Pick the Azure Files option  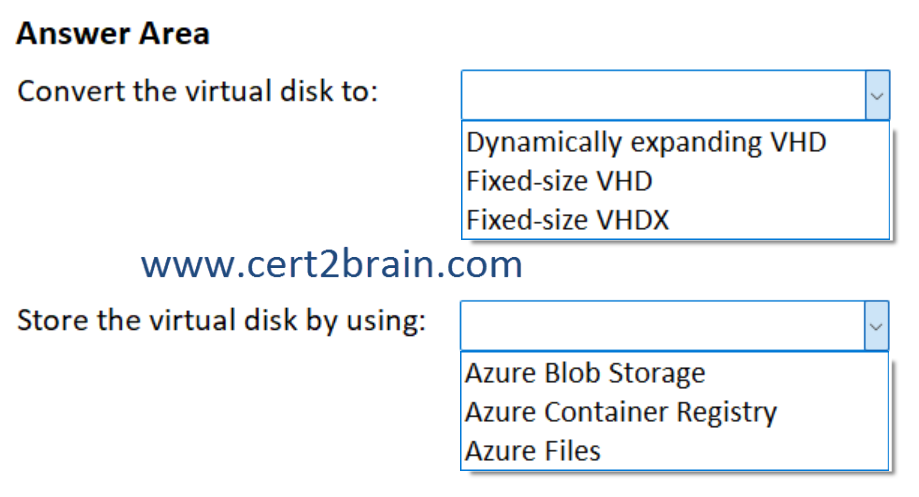click(x=533, y=450)
